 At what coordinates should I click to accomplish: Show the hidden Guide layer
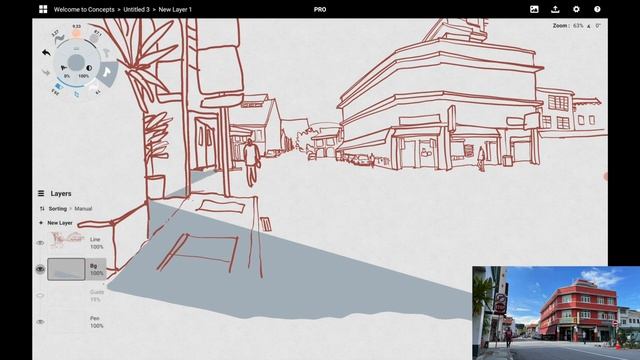tap(40, 296)
